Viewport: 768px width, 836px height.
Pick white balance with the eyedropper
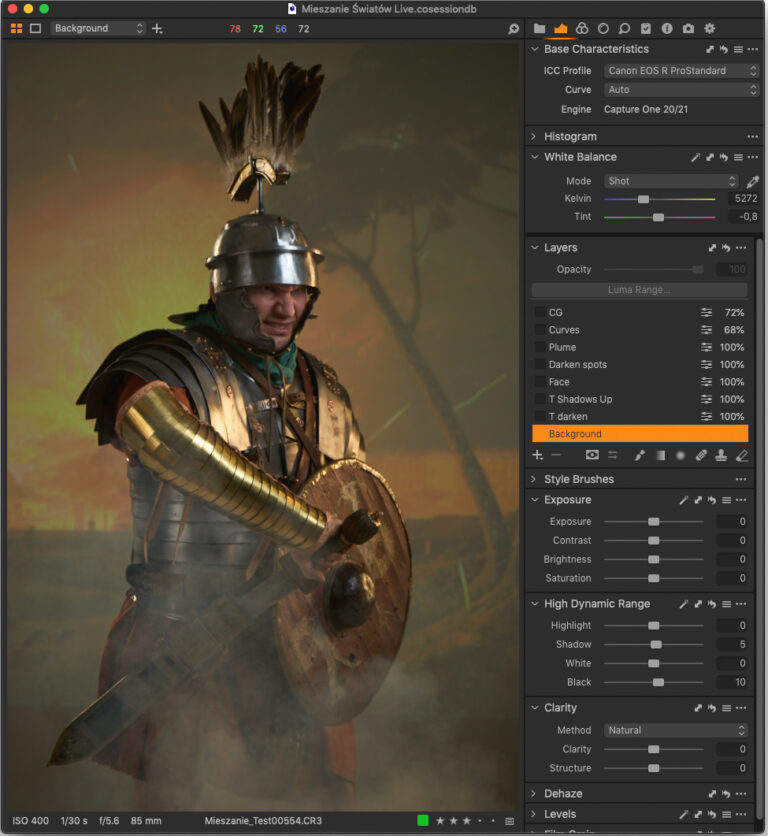click(752, 181)
